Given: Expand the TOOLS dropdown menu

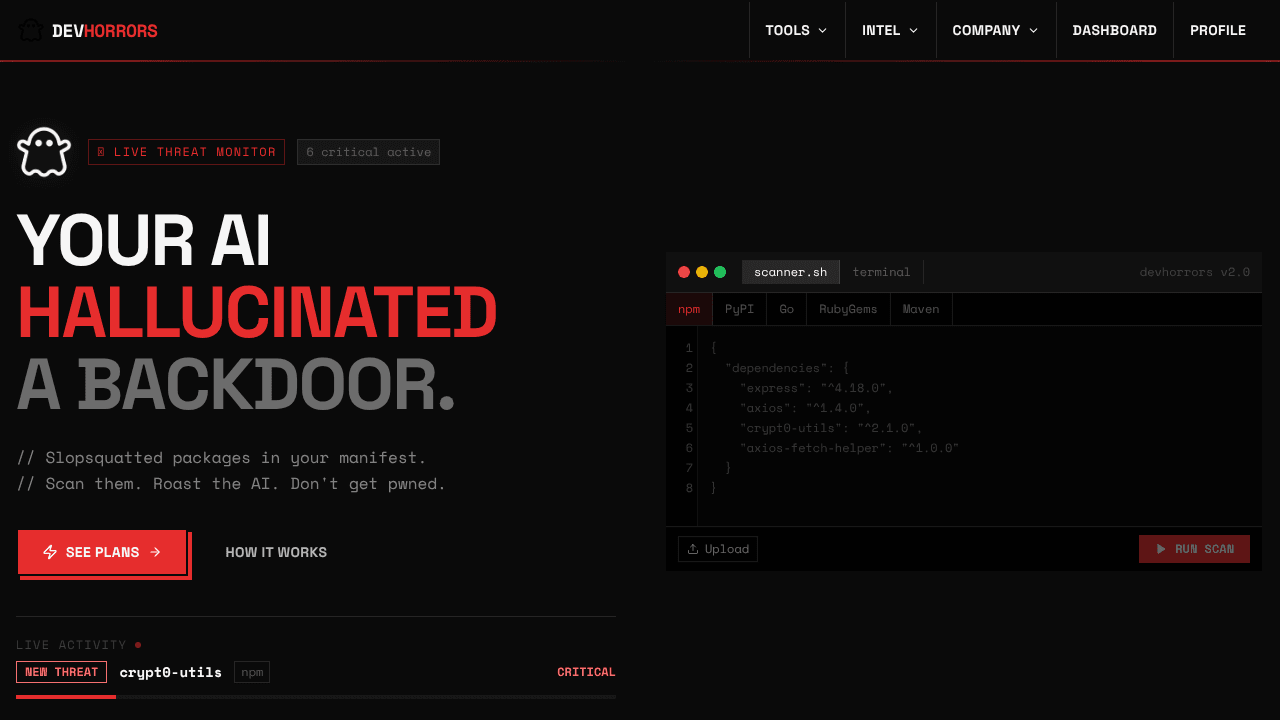Looking at the screenshot, I should click(797, 30).
